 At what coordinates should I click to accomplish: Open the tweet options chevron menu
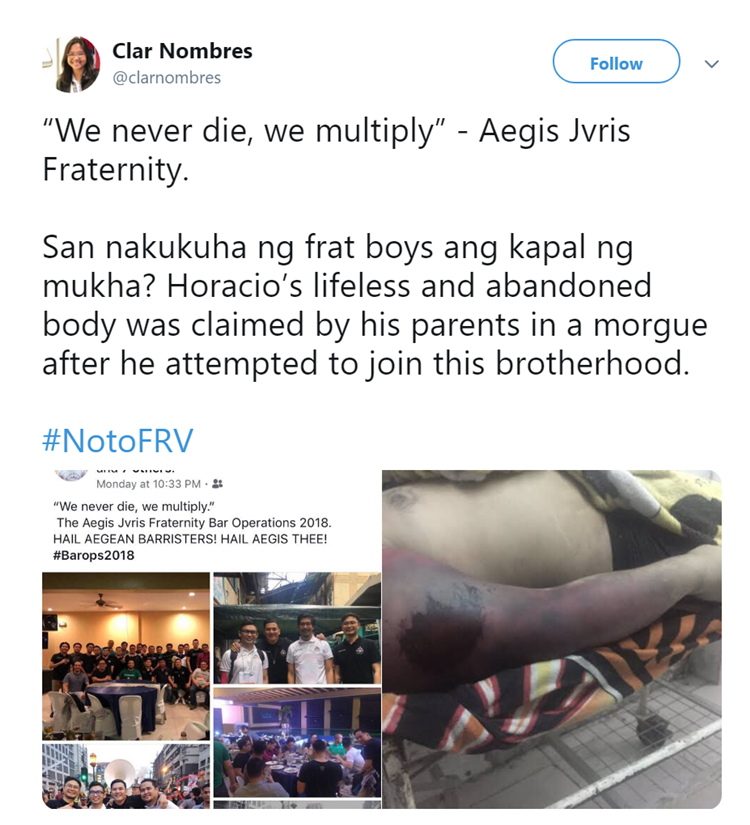point(712,64)
